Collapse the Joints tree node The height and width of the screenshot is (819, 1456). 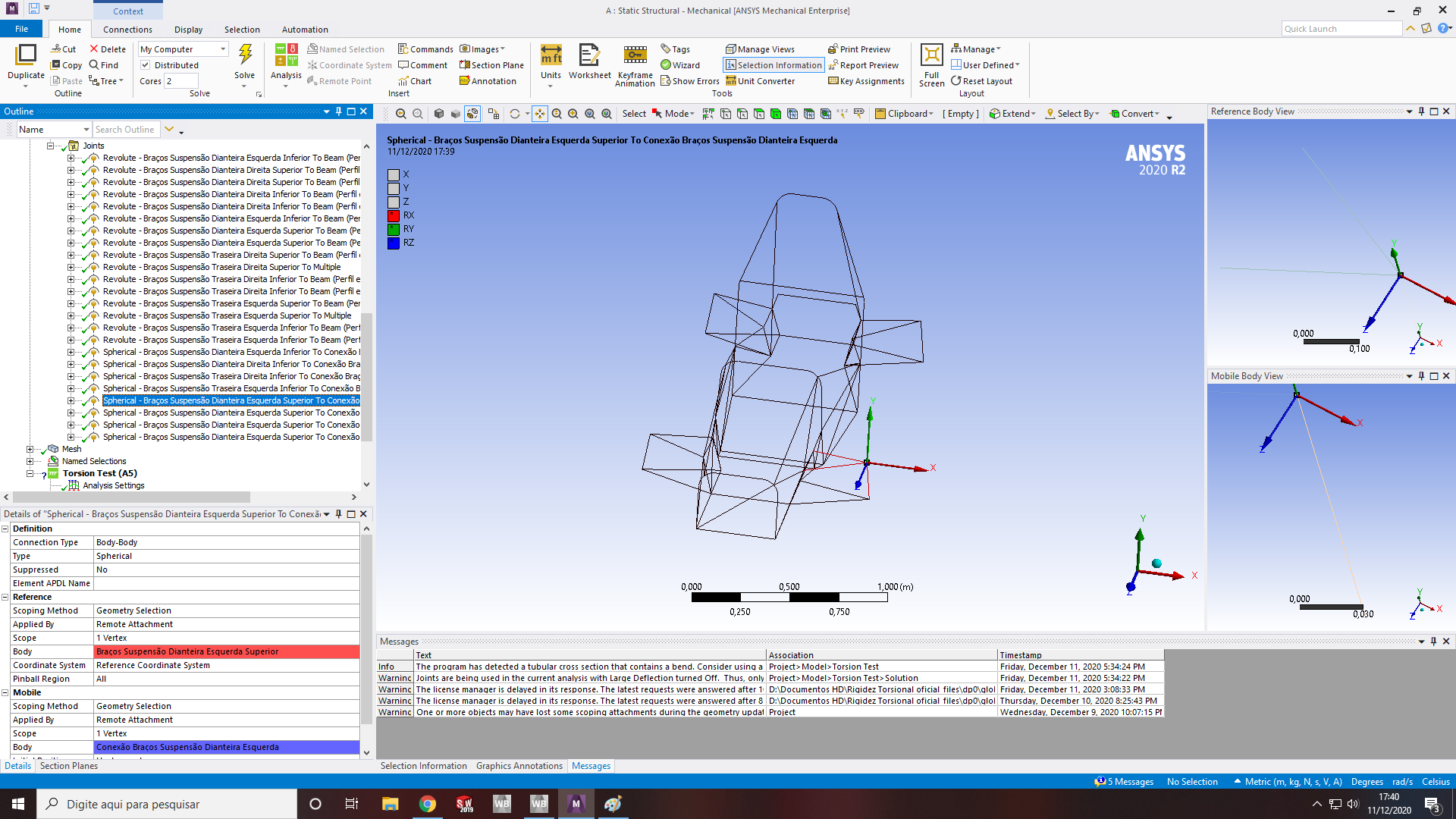click(51, 146)
